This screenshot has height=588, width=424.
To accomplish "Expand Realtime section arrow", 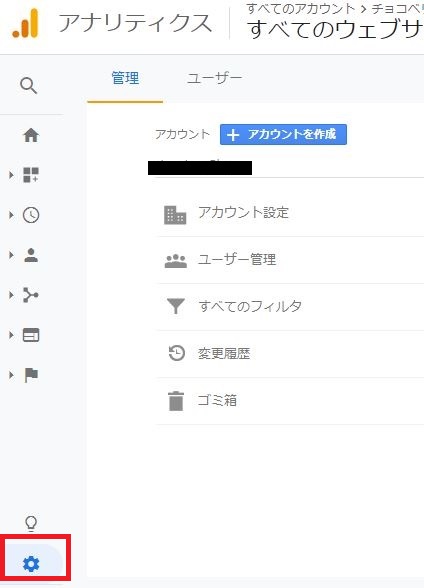I will pyautogui.click(x=11, y=215).
